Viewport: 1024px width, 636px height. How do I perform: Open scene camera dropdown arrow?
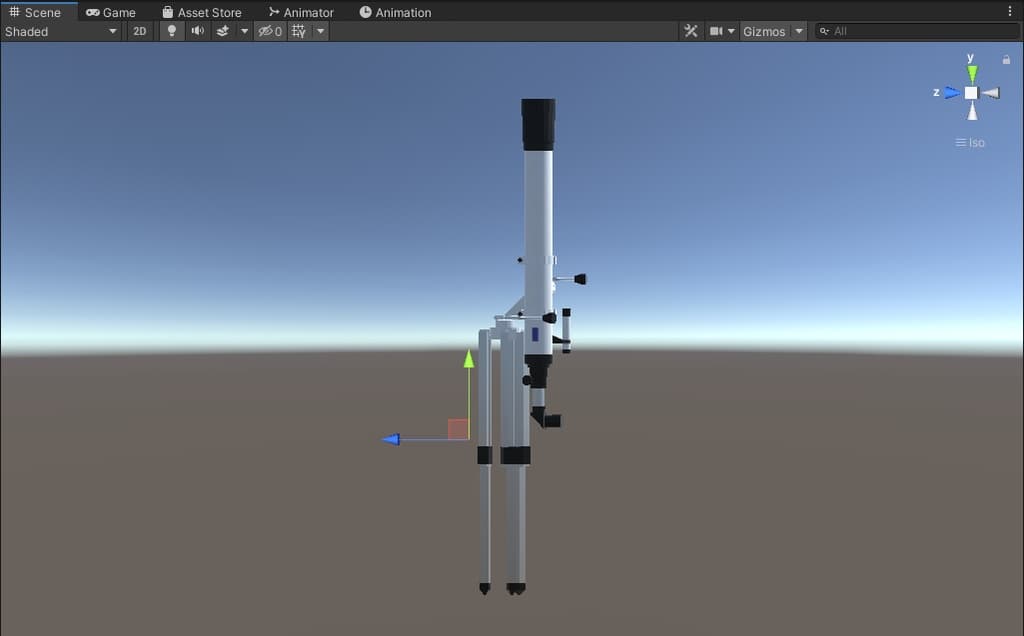731,31
